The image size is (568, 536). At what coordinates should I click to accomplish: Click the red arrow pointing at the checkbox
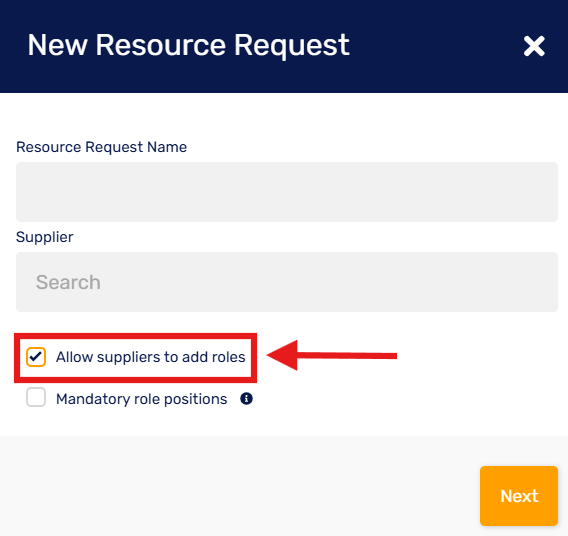pyautogui.click(x=331, y=356)
